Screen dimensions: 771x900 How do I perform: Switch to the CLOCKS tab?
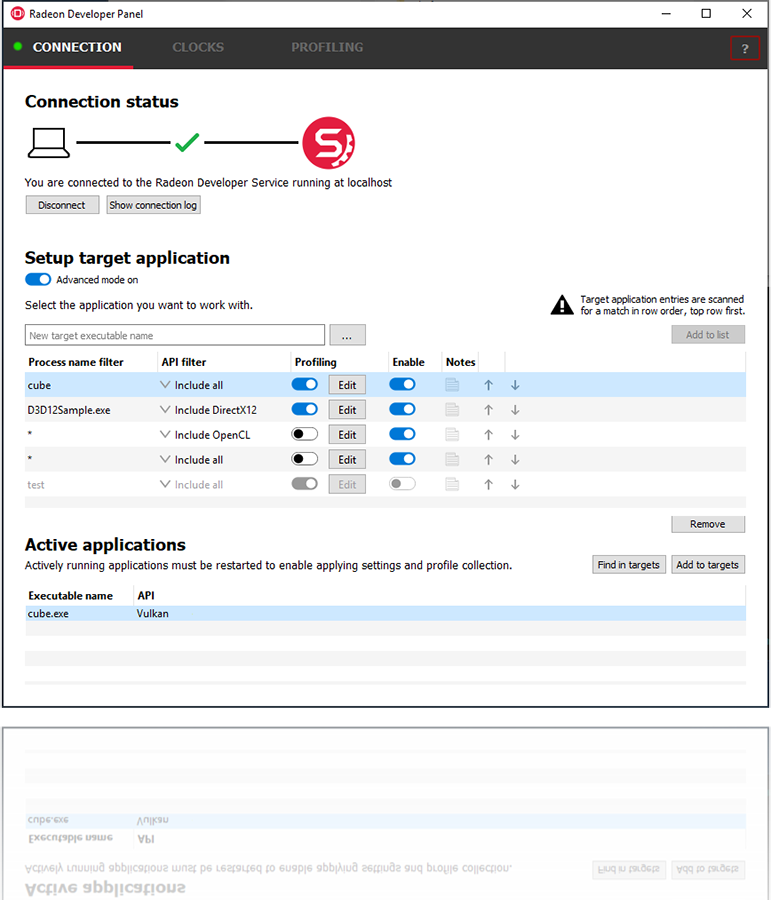click(x=198, y=47)
